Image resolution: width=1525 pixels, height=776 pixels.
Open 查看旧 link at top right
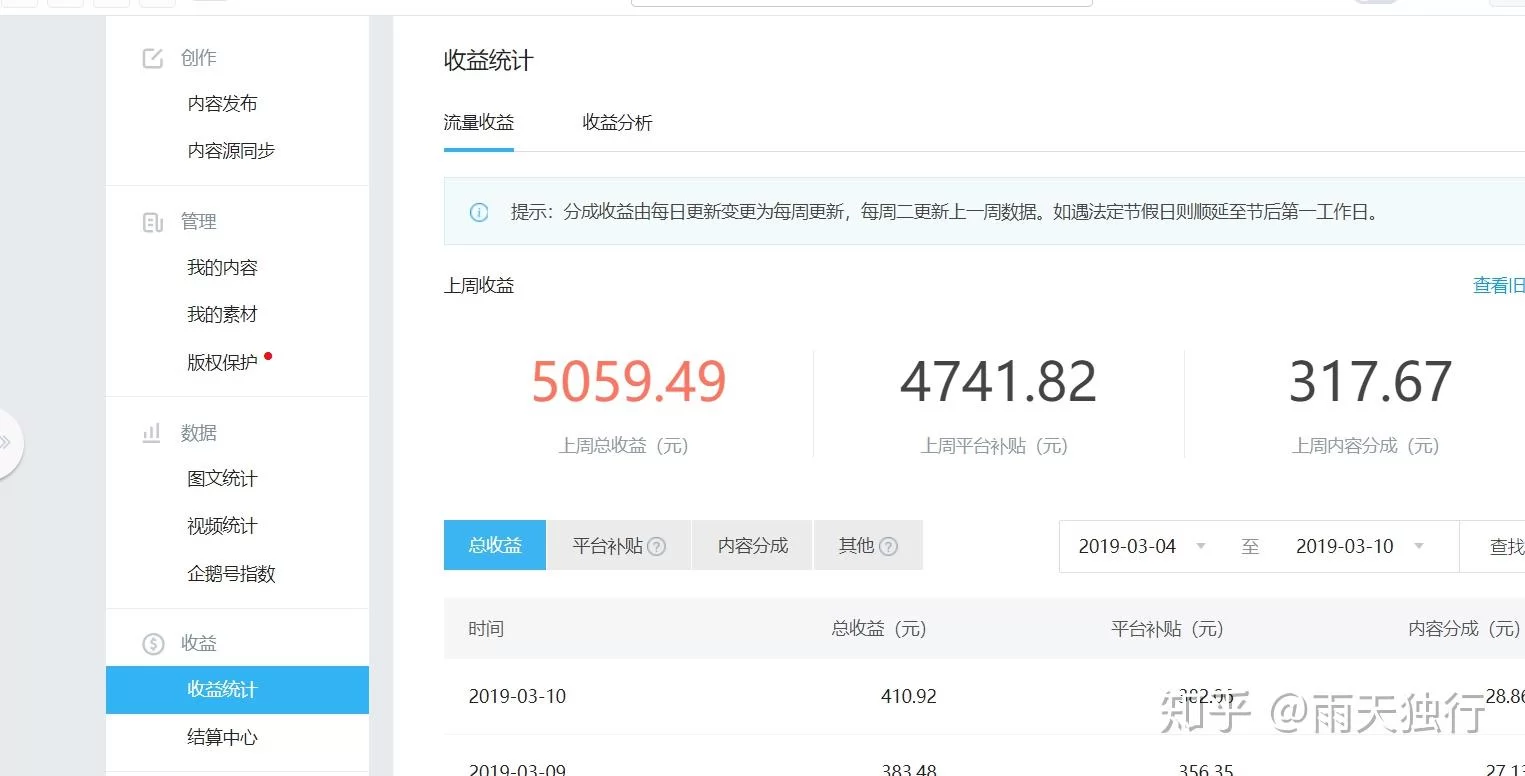point(1498,286)
